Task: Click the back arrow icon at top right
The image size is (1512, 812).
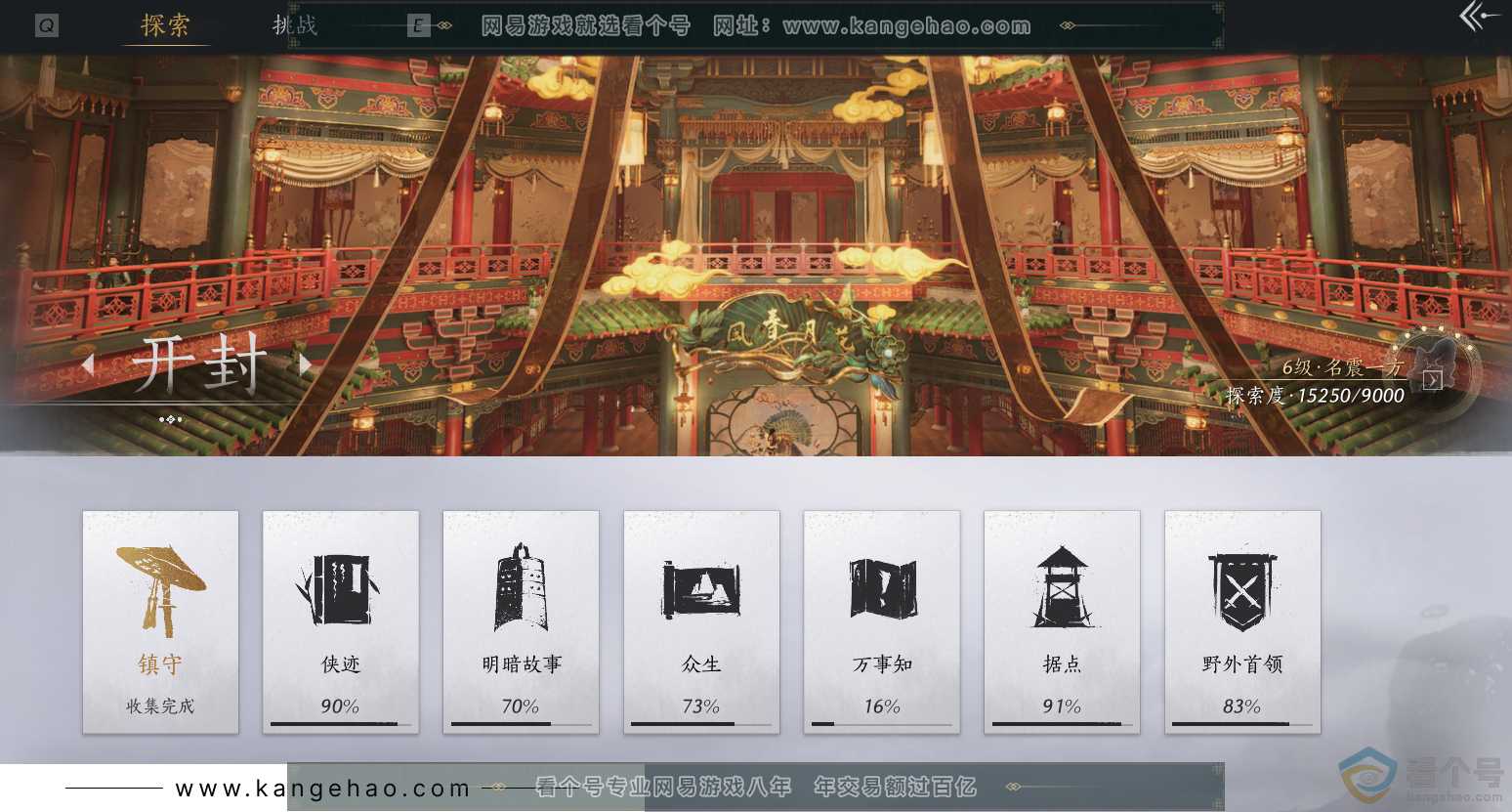Action: [x=1480, y=17]
